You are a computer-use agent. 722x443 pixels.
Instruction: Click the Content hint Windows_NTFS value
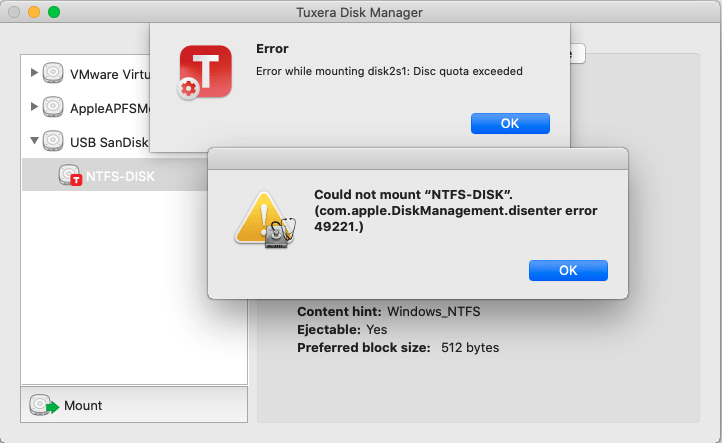433,312
